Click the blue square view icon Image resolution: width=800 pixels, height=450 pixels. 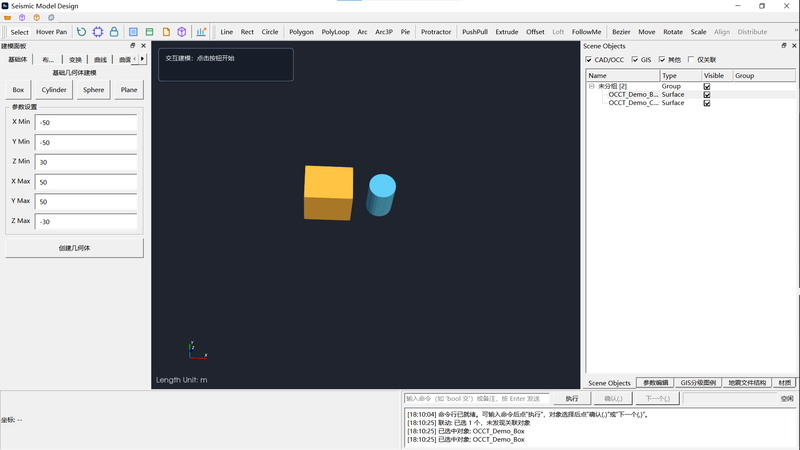point(133,32)
